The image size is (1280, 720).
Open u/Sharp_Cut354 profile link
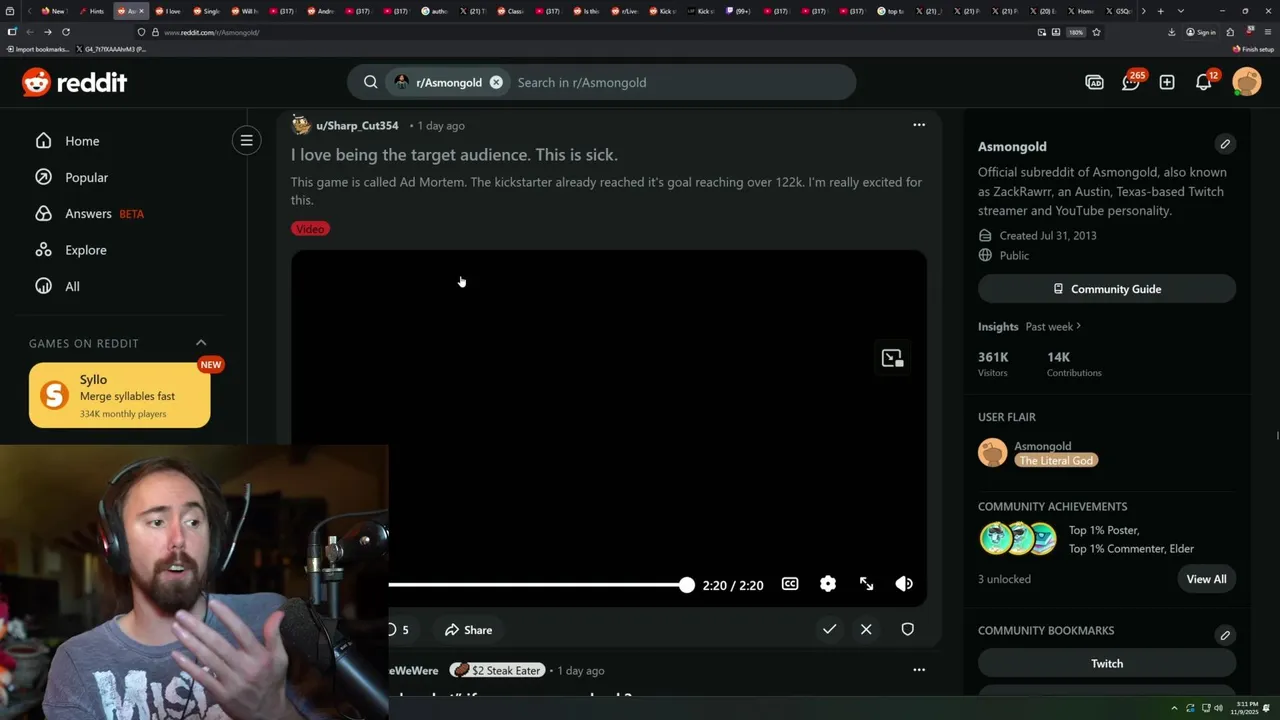coord(357,126)
